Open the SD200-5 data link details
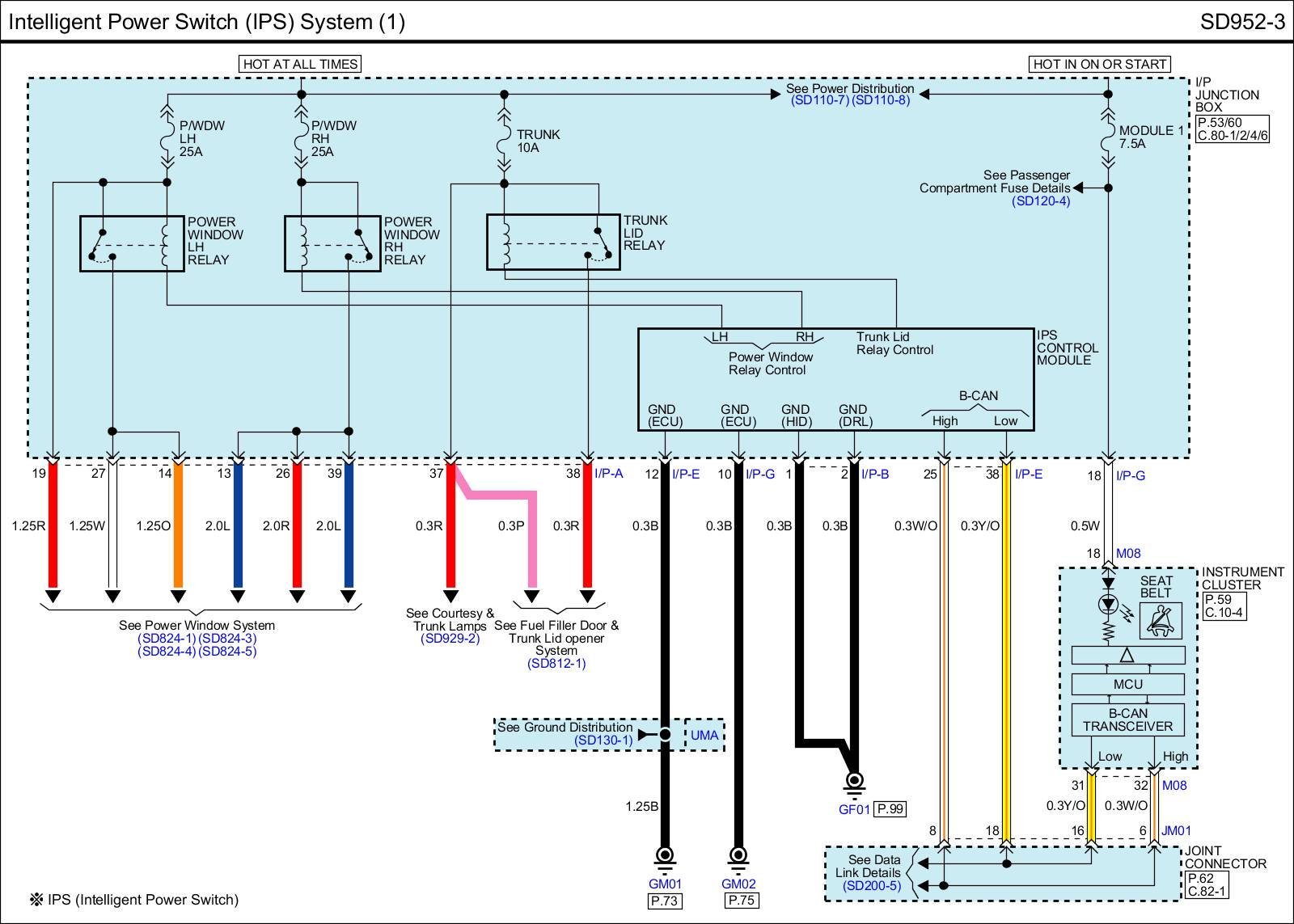Screen dimensions: 1294x924 (871, 886)
